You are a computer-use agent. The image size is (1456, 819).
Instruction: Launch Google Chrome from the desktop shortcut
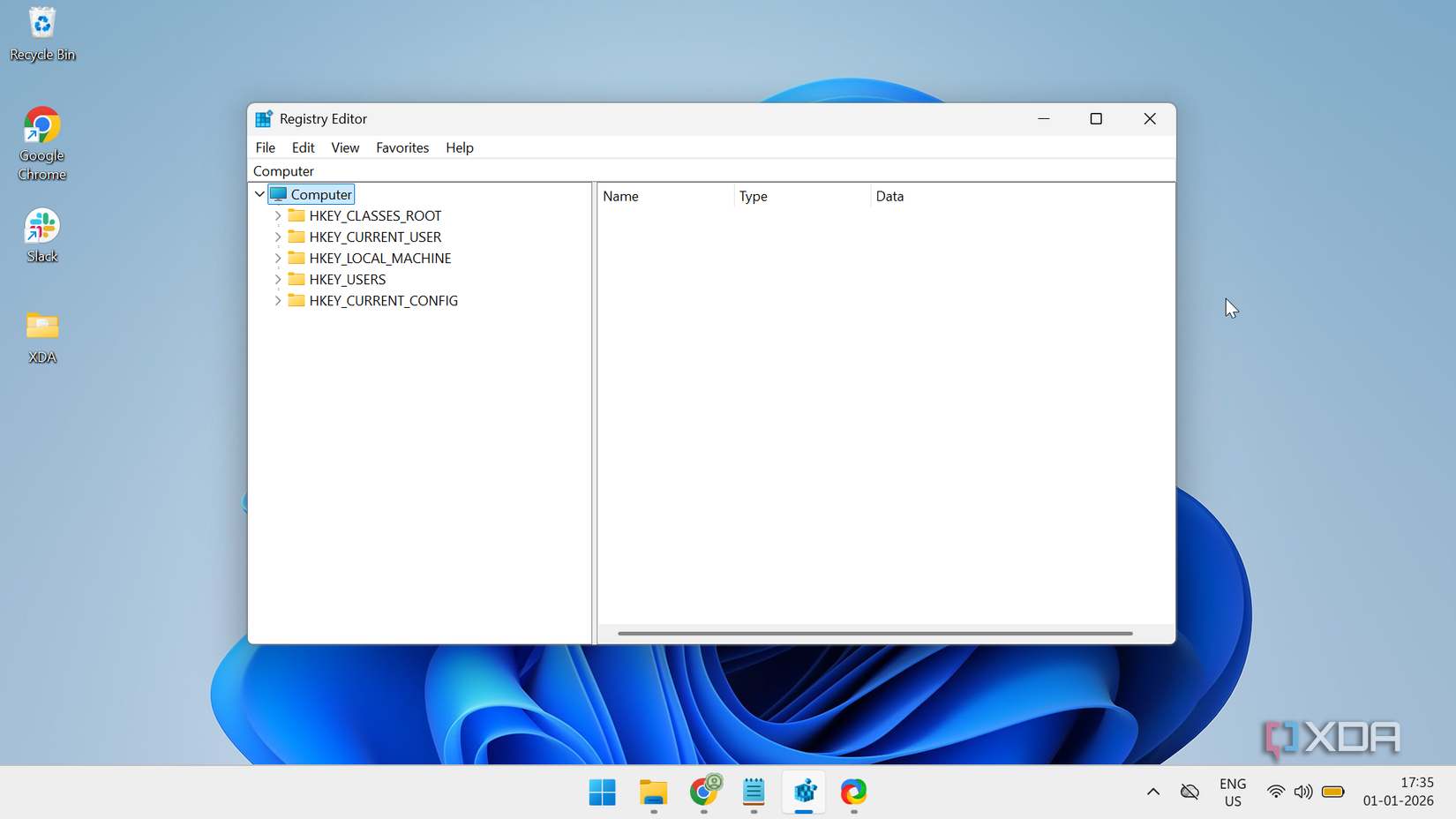tap(41, 144)
